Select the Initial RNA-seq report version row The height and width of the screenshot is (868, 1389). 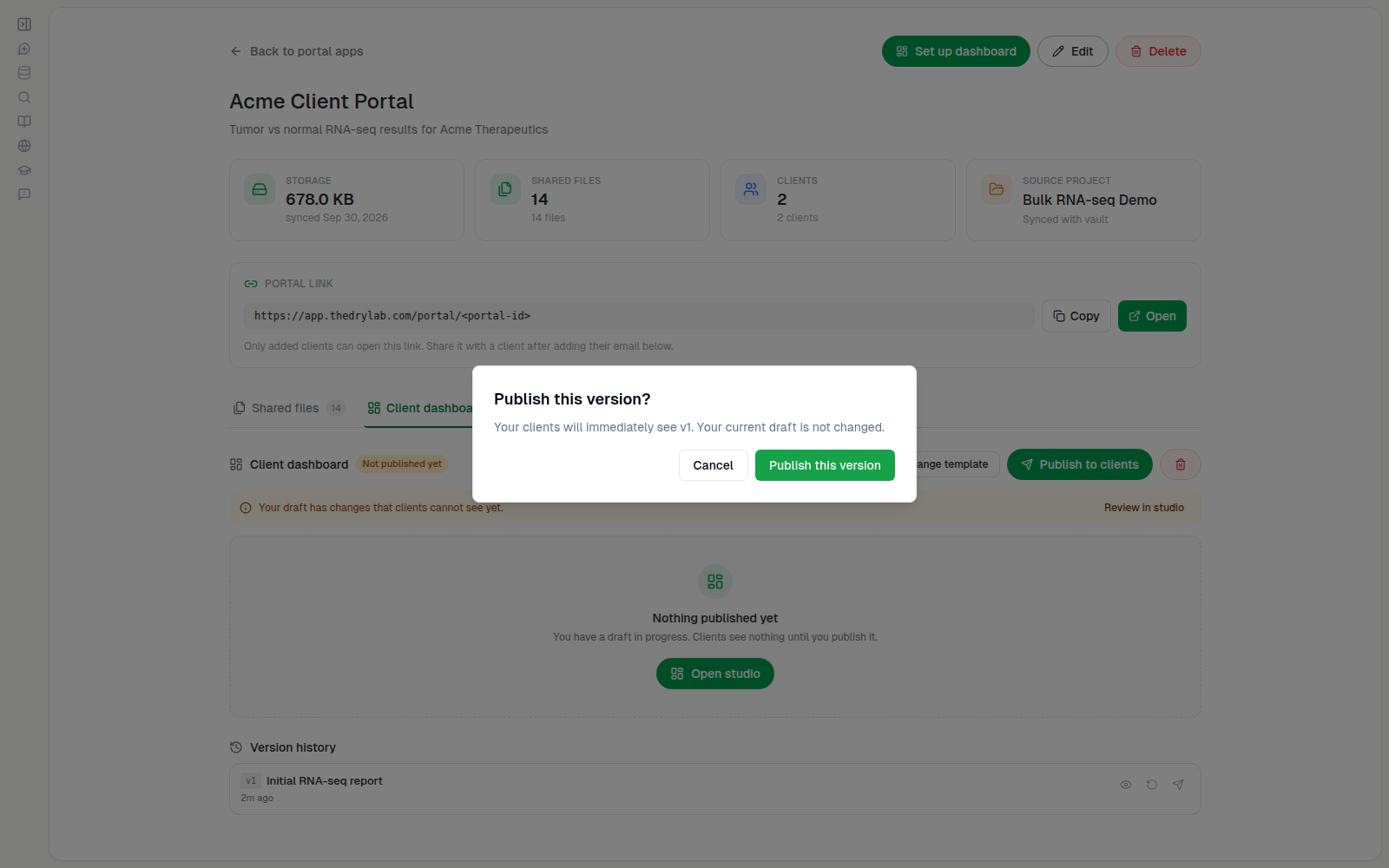[x=715, y=789]
